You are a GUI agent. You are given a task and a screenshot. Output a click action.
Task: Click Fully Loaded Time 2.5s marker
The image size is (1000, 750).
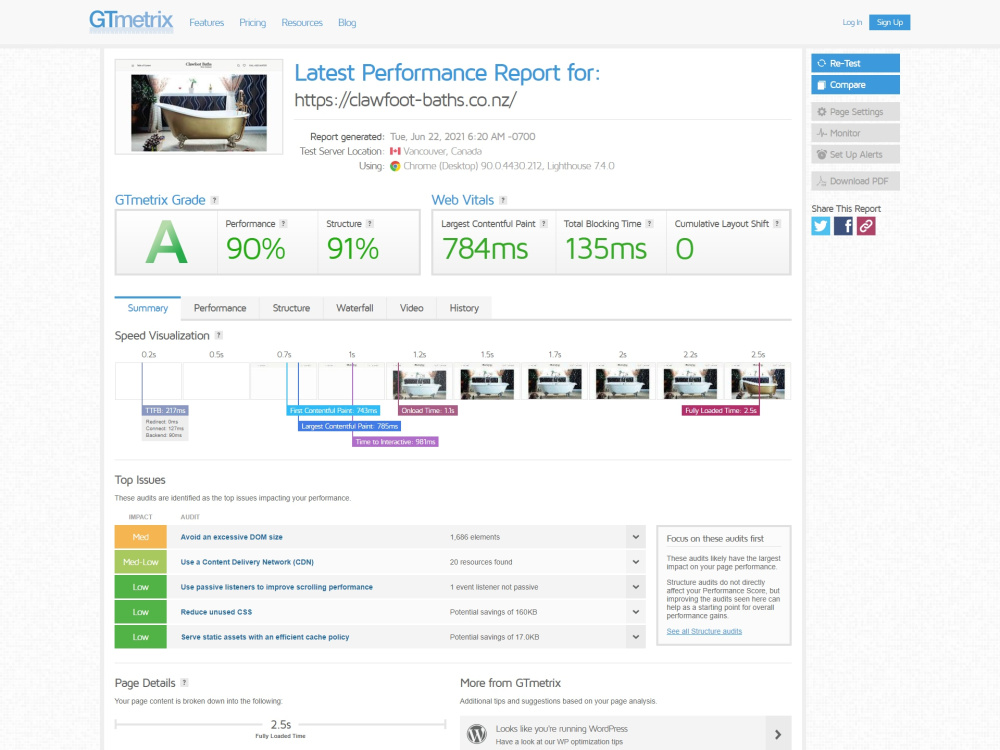coord(721,410)
